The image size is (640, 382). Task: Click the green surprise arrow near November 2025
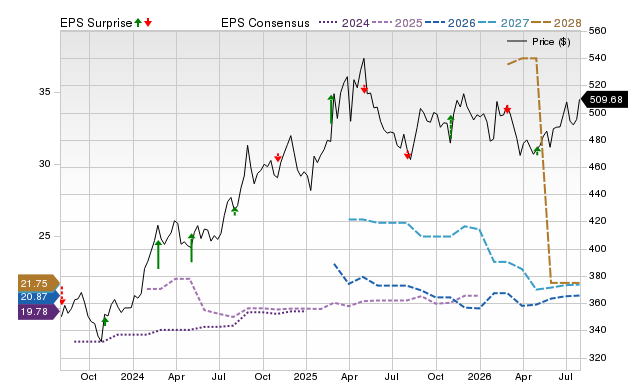451,127
